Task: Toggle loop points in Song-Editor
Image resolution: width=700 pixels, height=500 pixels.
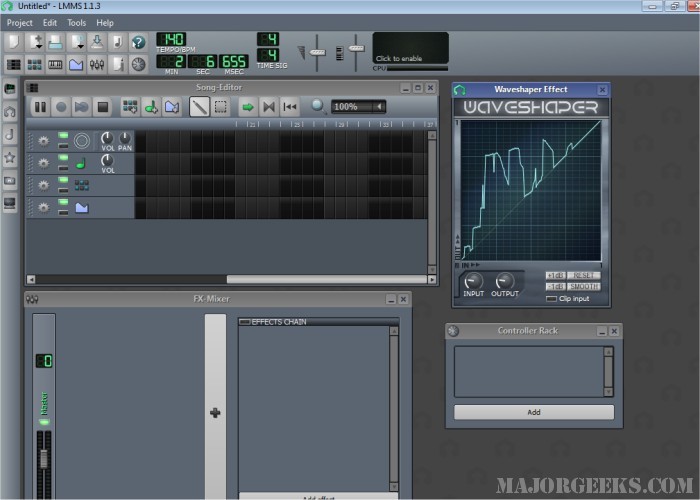Action: (269, 107)
